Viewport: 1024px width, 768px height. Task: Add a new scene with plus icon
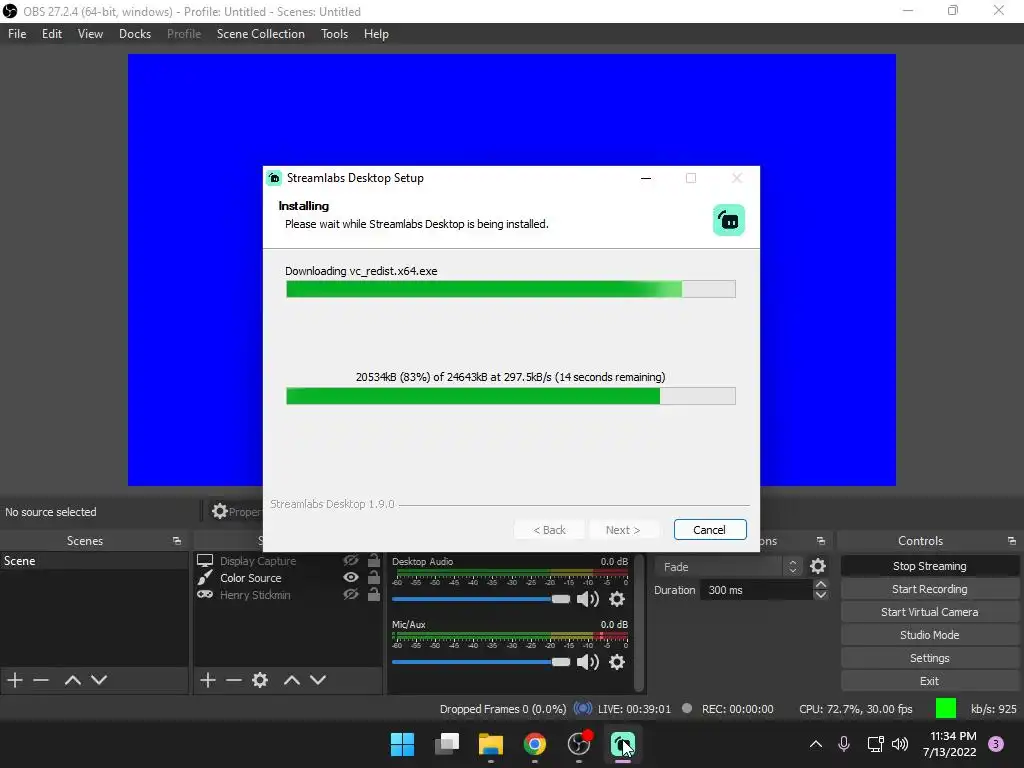click(14, 680)
